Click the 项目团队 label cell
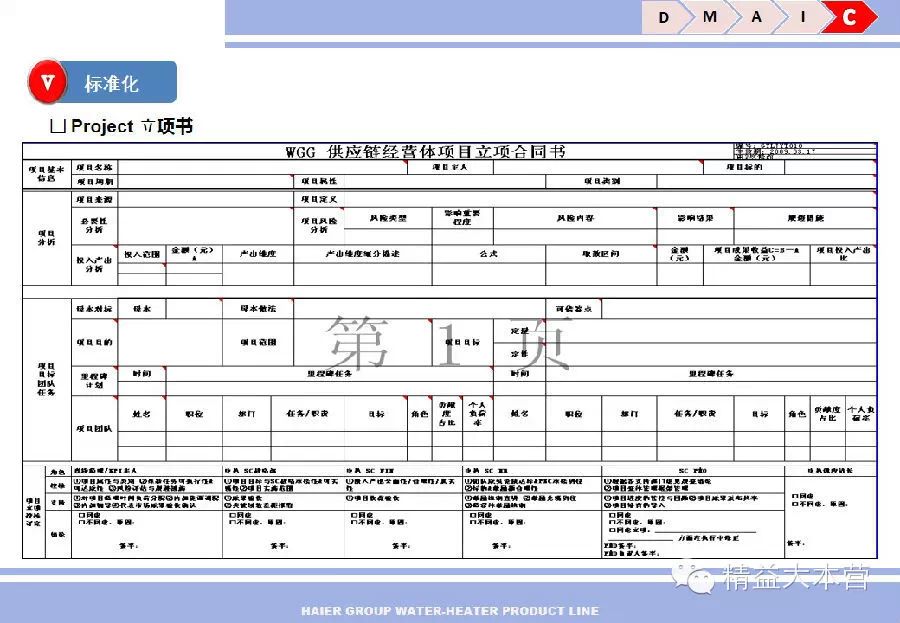900x623 pixels. [x=95, y=428]
